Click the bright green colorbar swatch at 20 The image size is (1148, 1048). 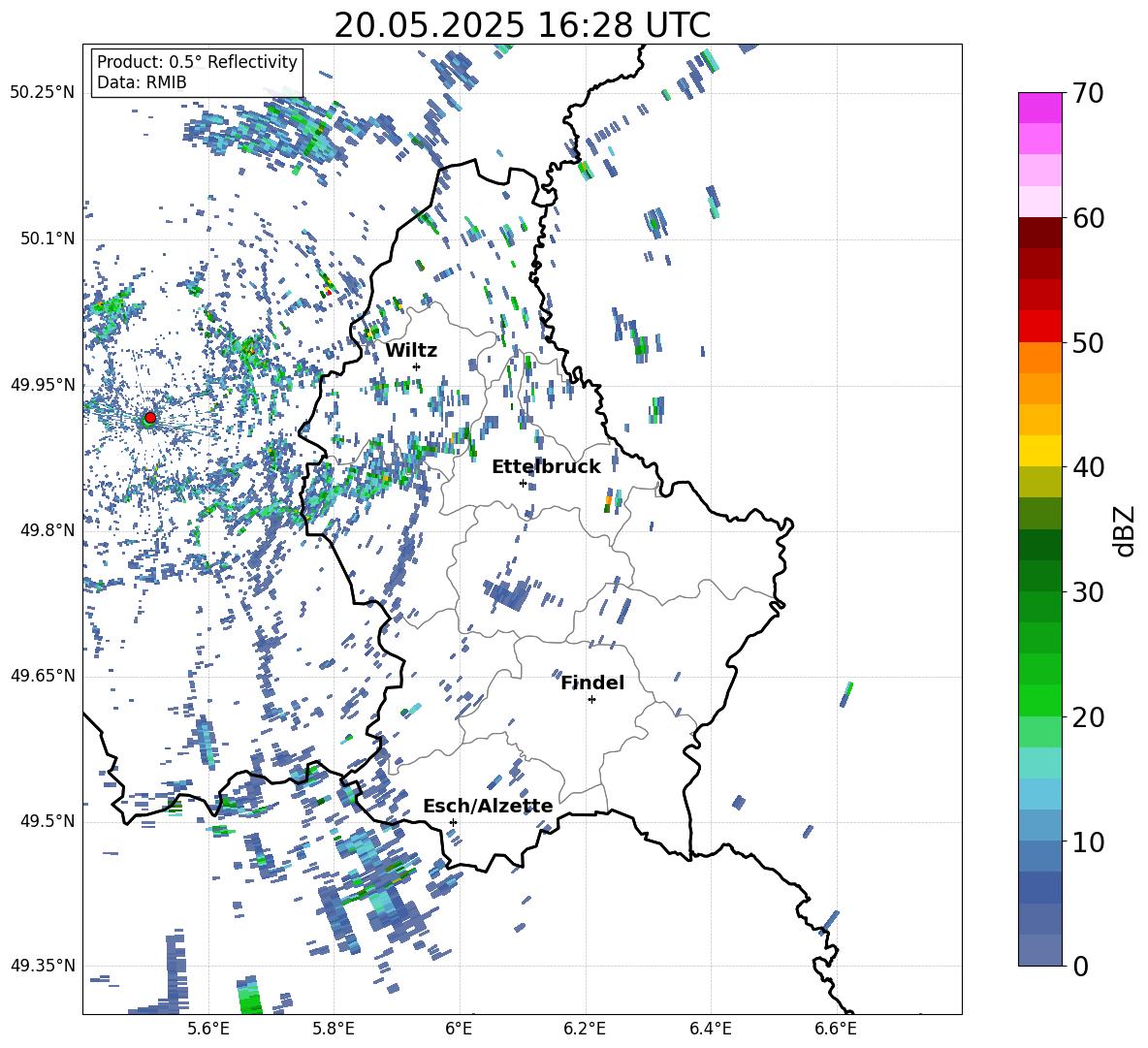pyautogui.click(x=1039, y=700)
